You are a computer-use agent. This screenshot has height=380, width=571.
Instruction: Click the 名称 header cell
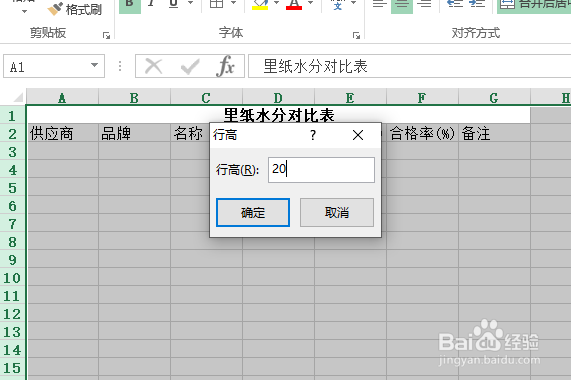[189, 133]
